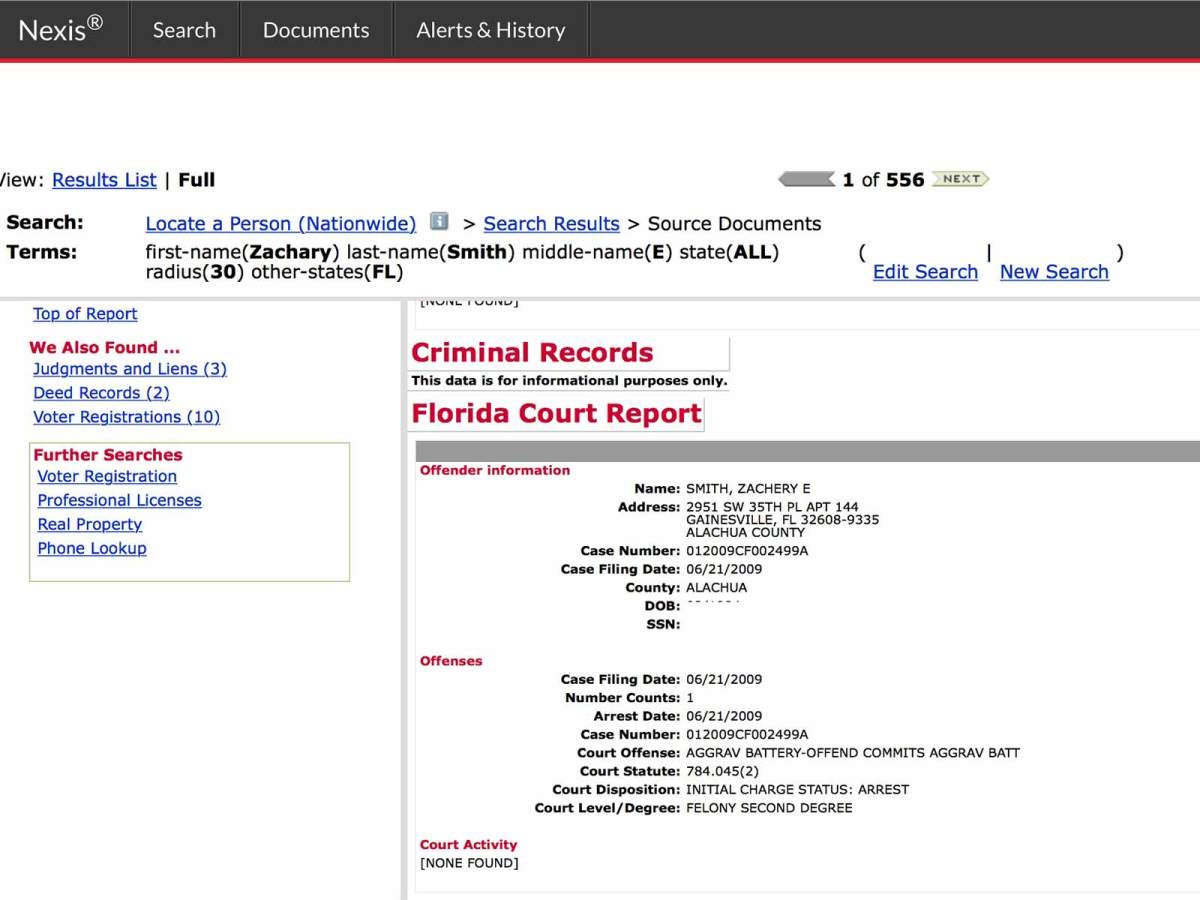Click the previous-result arrow near 1 of 556

pyautogui.click(x=806, y=179)
